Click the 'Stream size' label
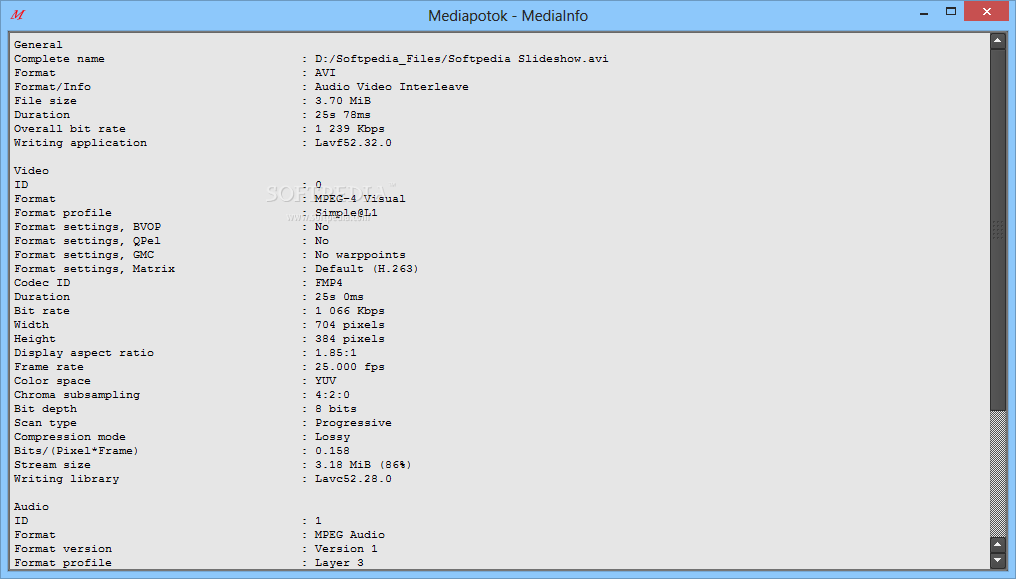This screenshot has width=1016, height=579. point(52,465)
